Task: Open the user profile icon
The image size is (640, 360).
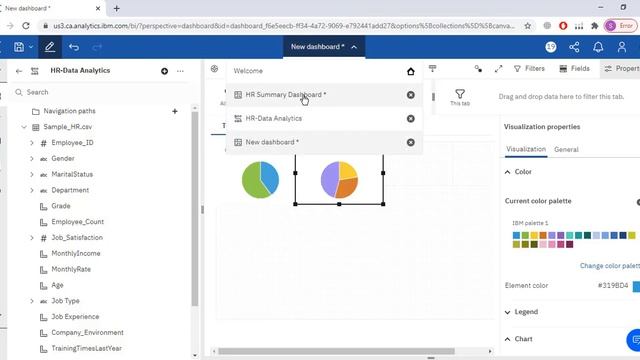Action: pos(622,47)
